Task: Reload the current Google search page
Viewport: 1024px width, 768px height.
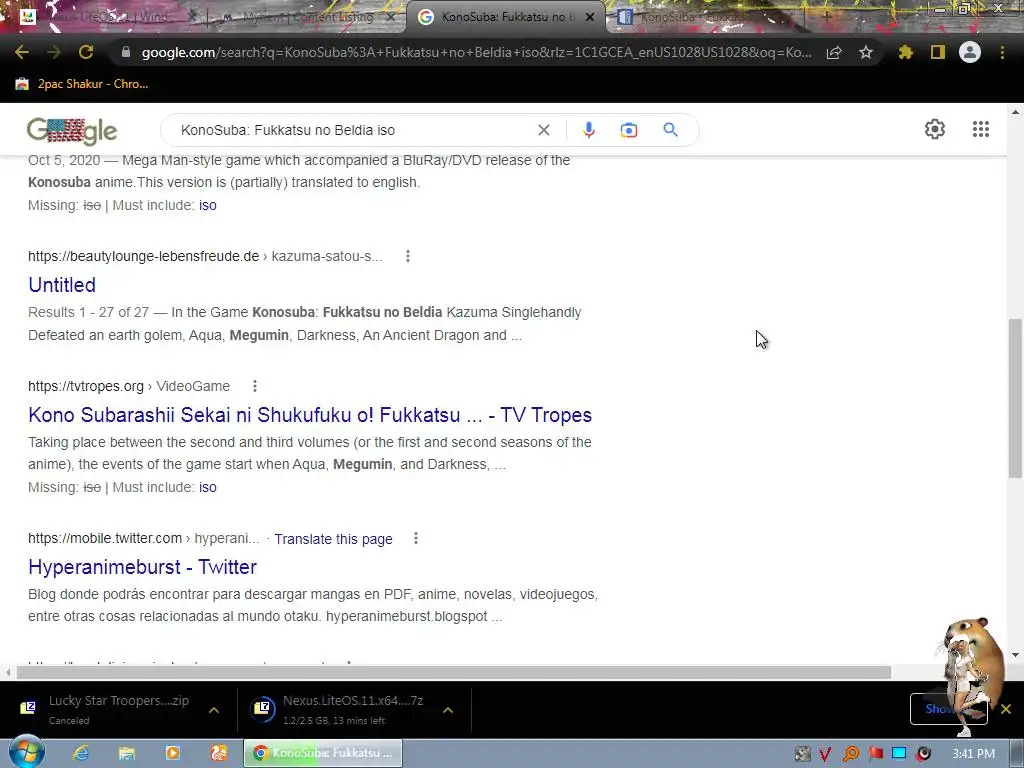Action: coord(86,52)
